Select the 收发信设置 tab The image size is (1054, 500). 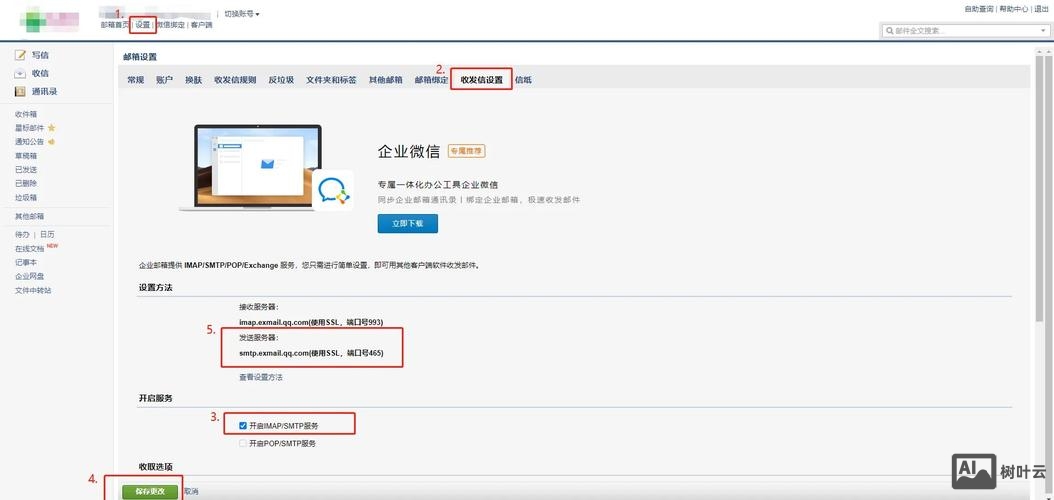pyautogui.click(x=481, y=80)
